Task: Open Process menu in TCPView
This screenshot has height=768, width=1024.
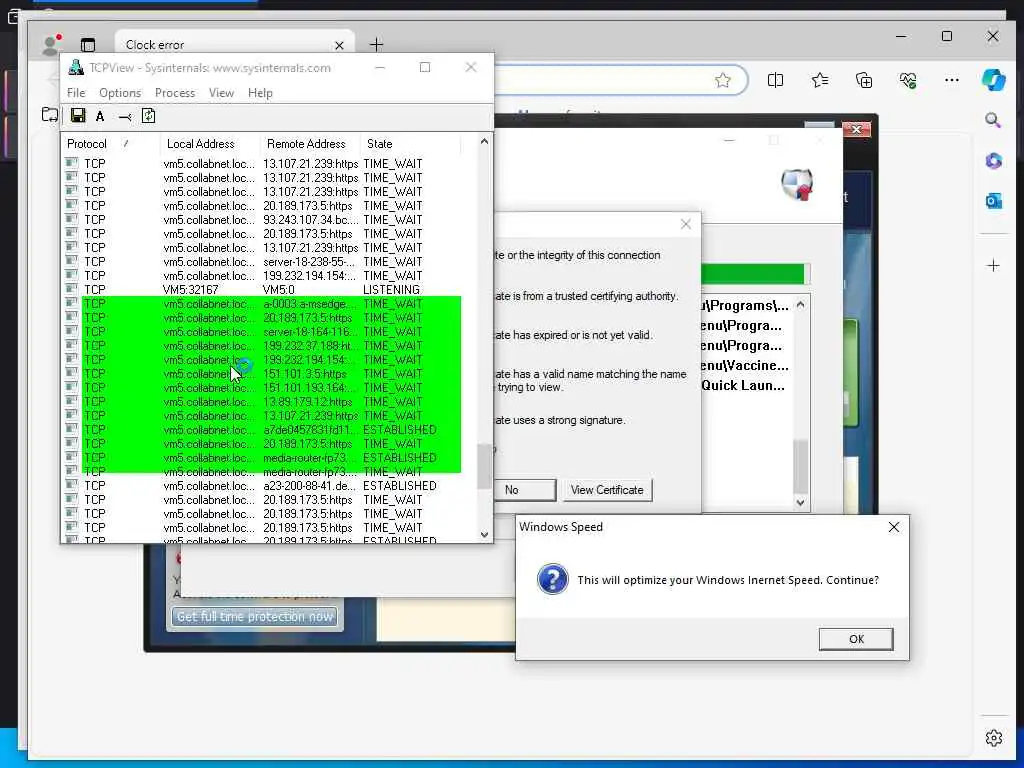Action: [174, 93]
